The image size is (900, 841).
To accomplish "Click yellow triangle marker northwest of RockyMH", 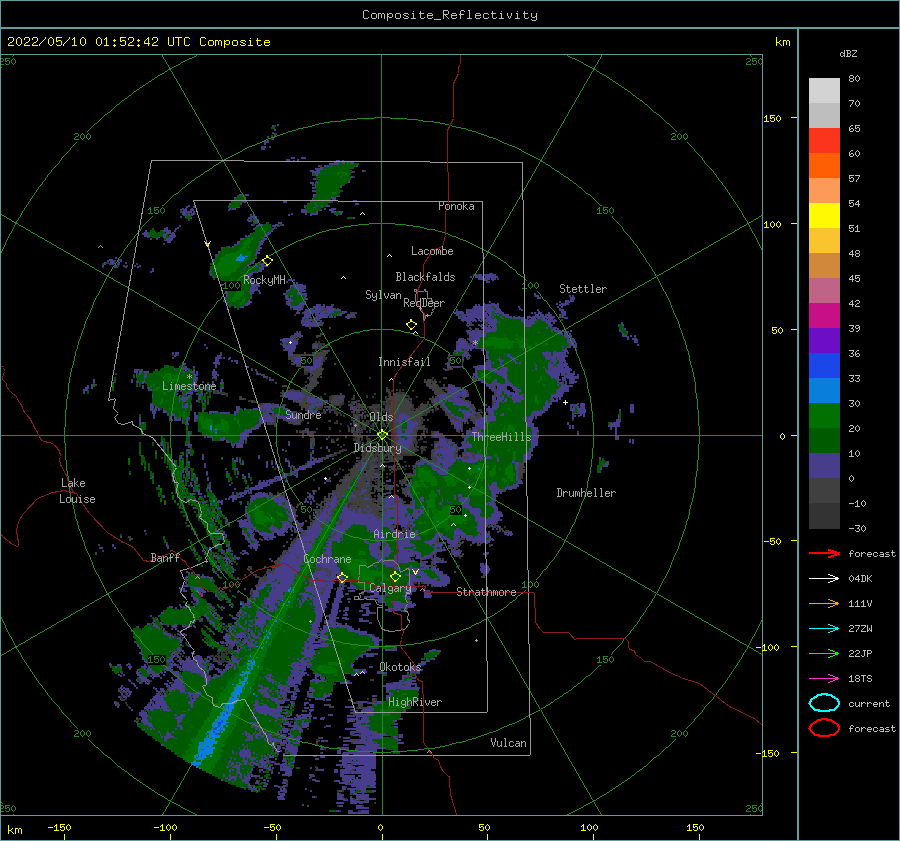I will (208, 245).
